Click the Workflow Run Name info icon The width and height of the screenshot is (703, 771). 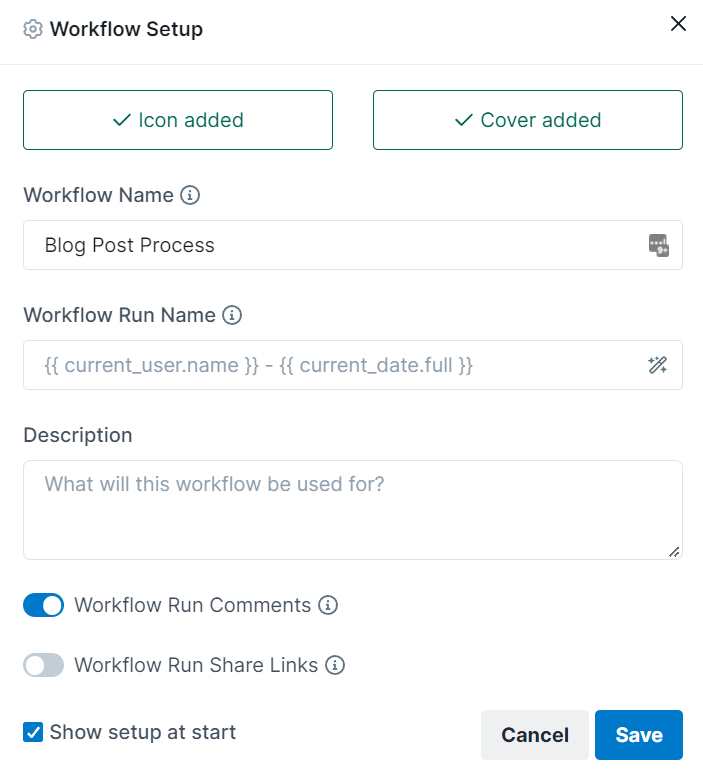232,315
